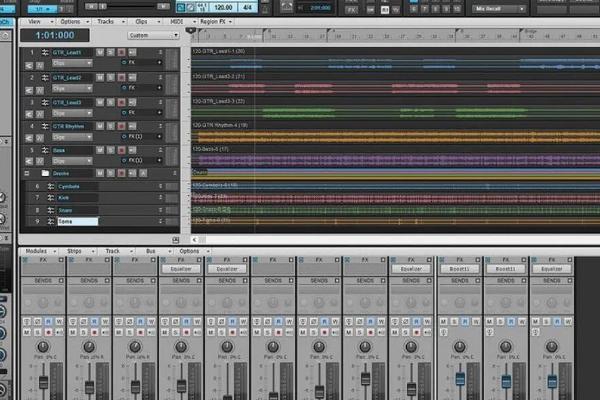This screenshot has height=400, width=600.
Task: Expand FX section on first console strip
Action: click(x=61, y=260)
